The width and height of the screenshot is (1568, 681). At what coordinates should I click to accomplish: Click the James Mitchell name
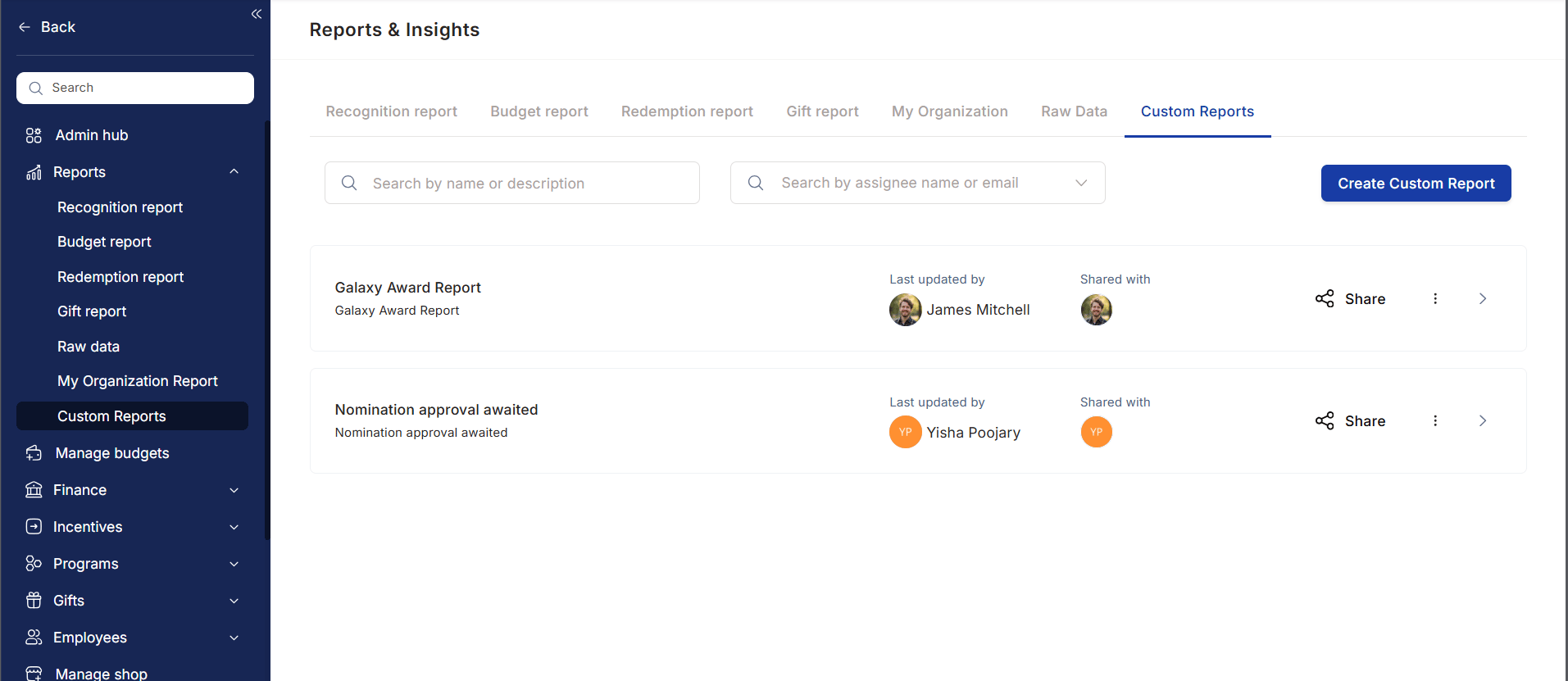tap(978, 310)
